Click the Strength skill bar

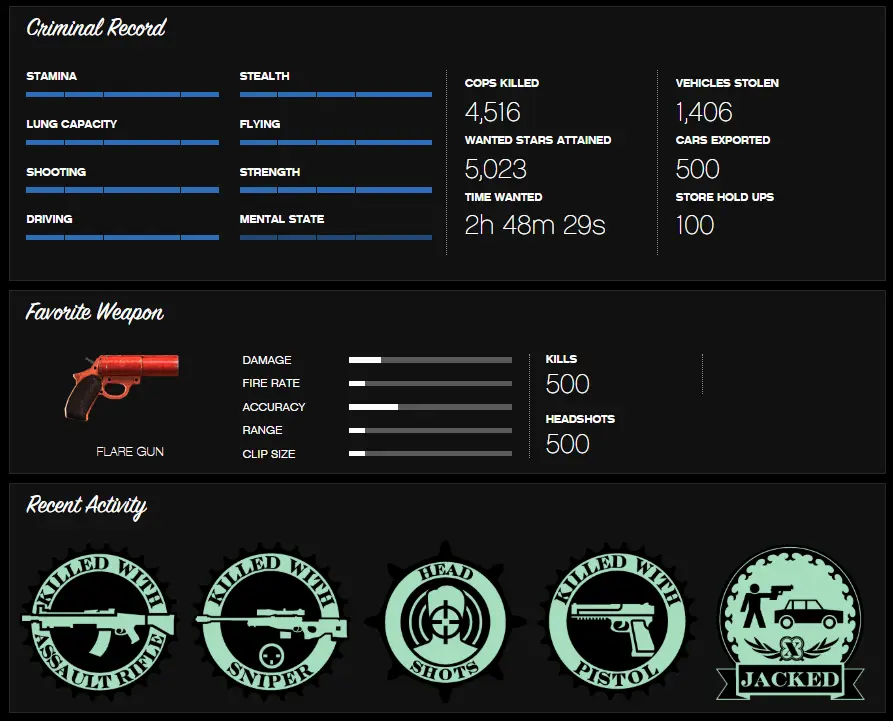point(336,190)
